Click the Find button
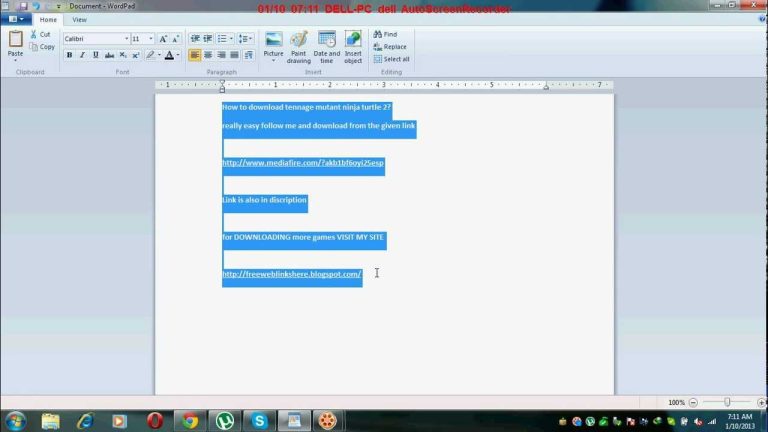 pyautogui.click(x=389, y=34)
